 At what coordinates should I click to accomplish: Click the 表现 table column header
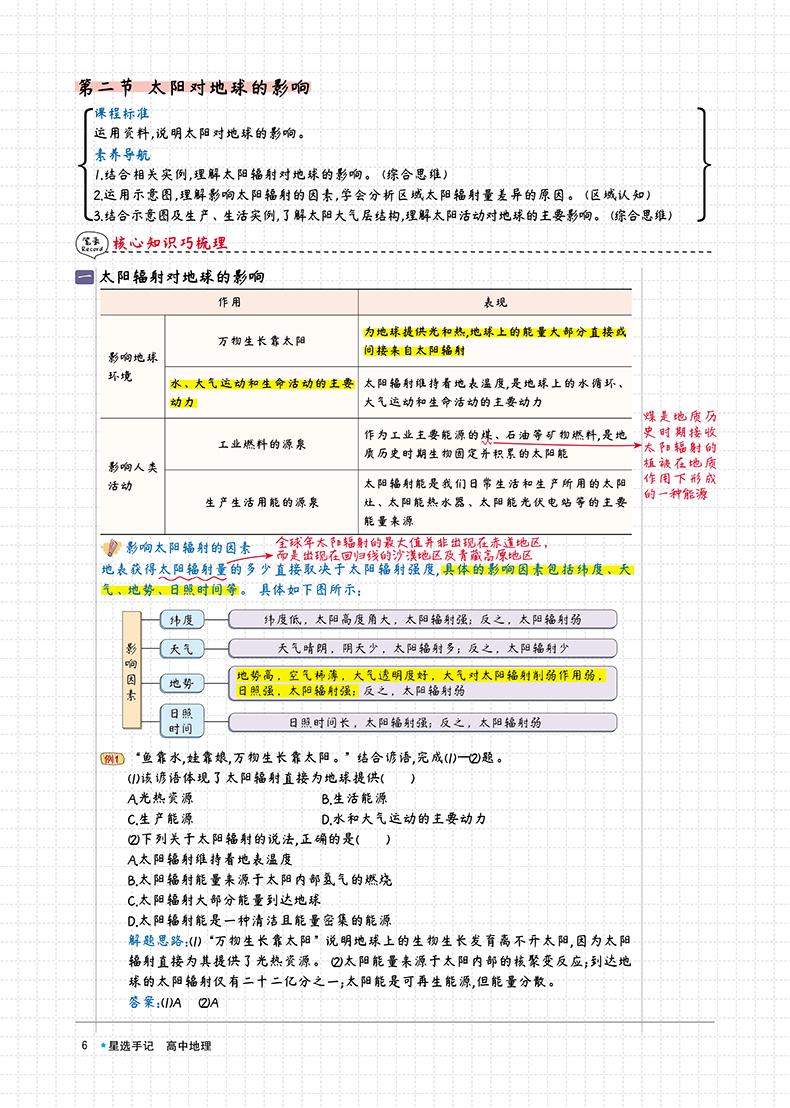(495, 302)
